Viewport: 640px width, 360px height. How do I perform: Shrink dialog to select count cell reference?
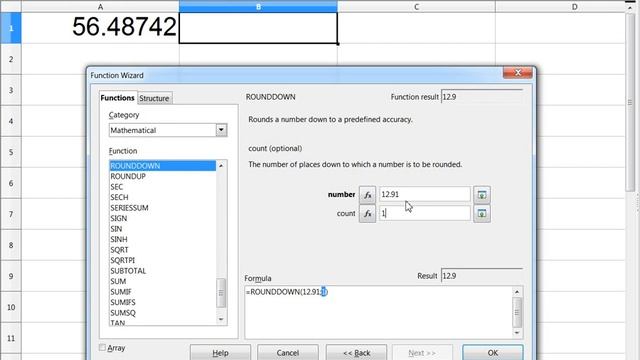(x=482, y=213)
